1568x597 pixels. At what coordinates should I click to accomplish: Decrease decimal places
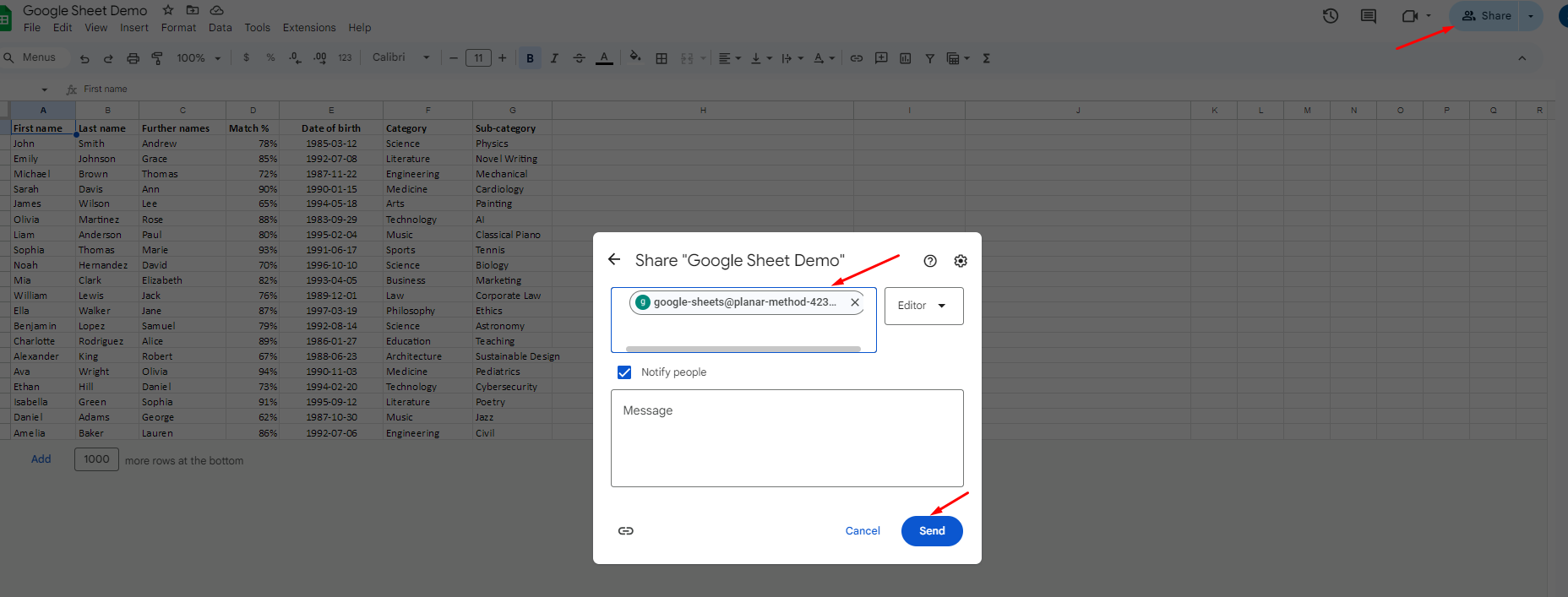pos(295,57)
